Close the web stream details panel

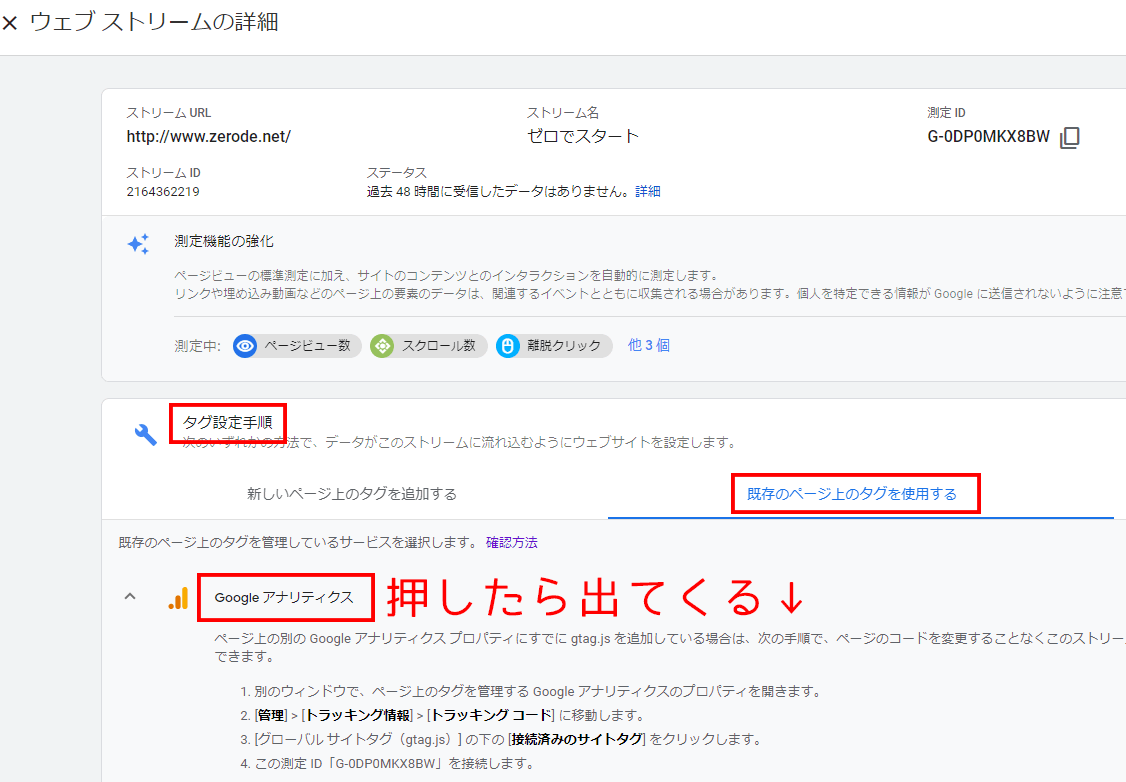click(x=10, y=23)
